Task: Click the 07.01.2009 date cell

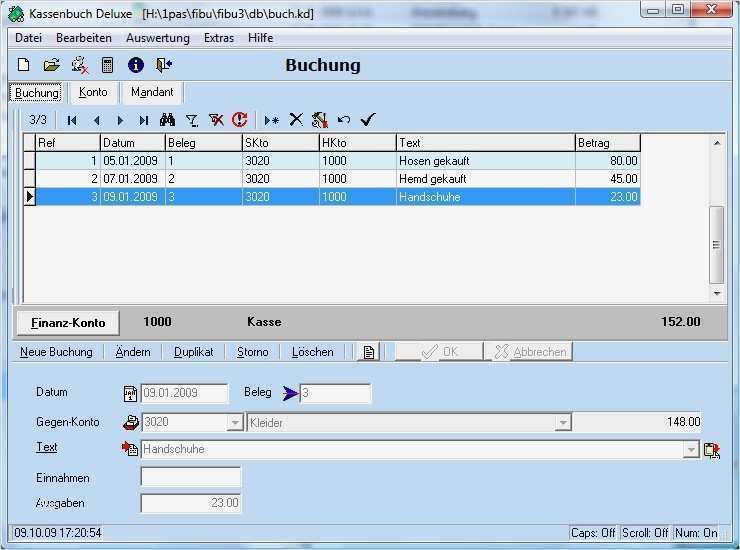Action: click(133, 179)
